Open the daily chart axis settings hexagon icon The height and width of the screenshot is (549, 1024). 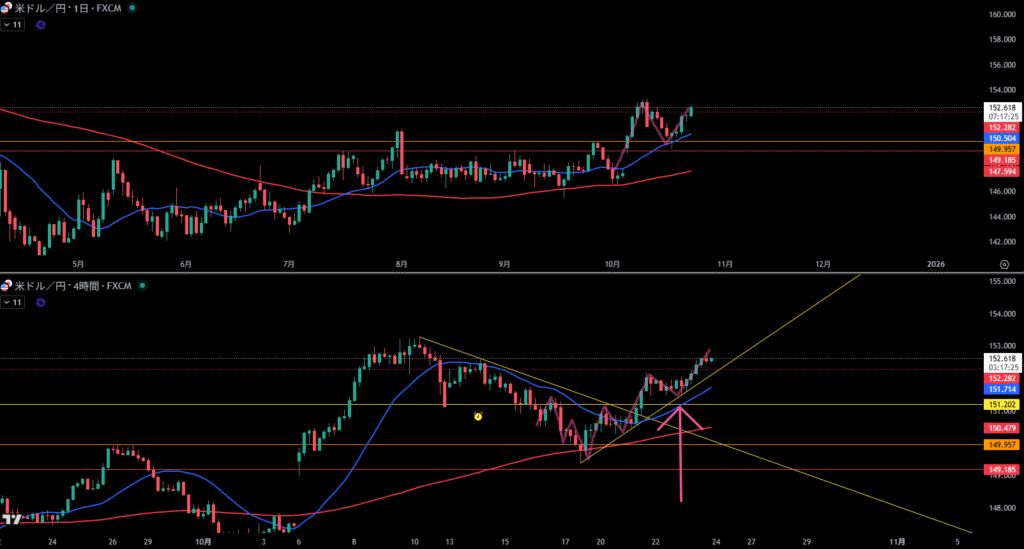(x=1003, y=263)
